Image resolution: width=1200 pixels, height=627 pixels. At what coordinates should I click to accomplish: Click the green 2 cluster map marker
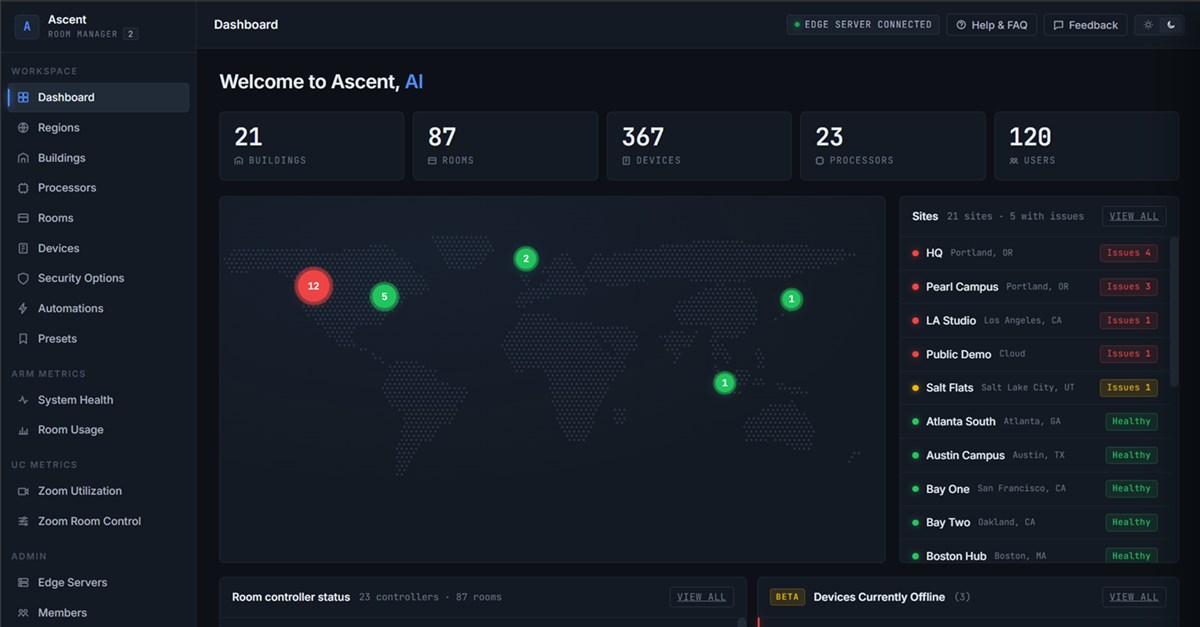526,258
